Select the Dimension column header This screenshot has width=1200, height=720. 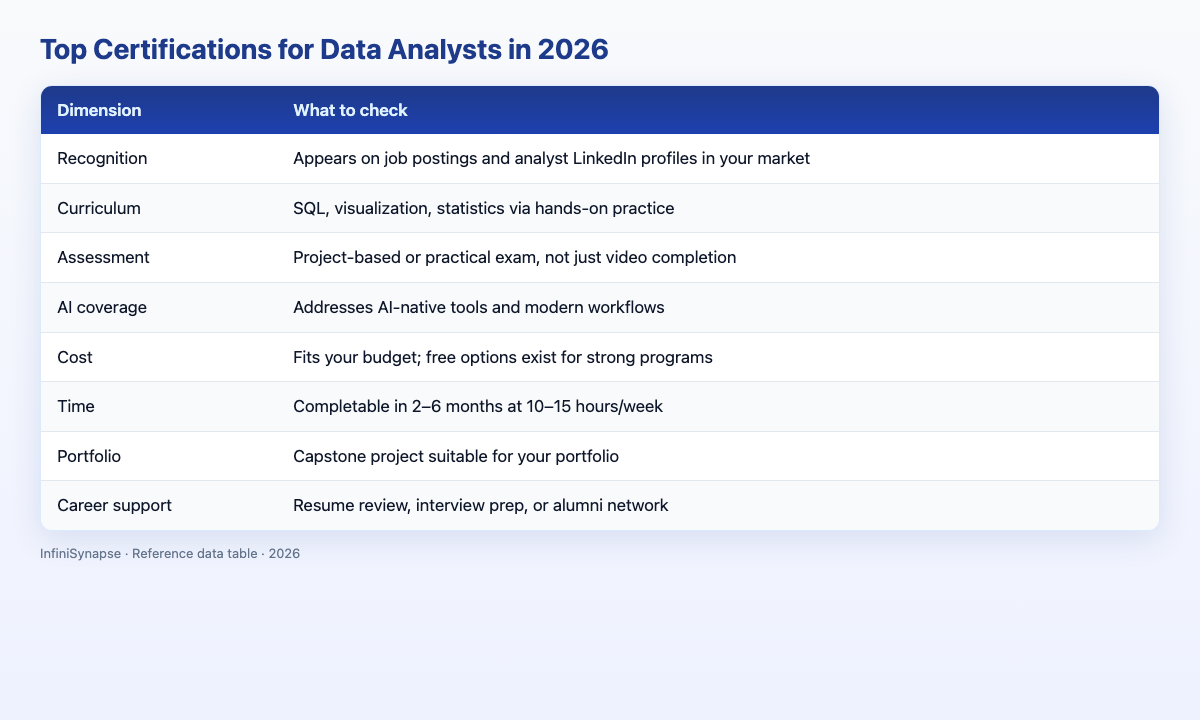(99, 110)
